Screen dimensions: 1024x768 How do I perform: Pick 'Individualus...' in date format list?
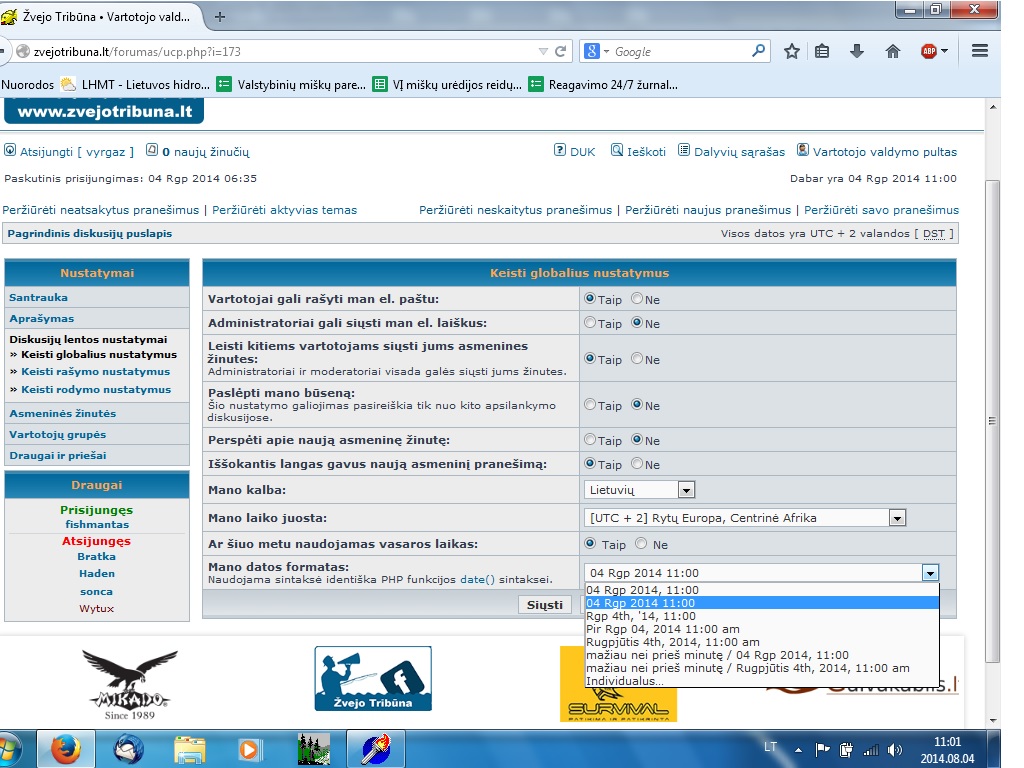click(x=624, y=681)
